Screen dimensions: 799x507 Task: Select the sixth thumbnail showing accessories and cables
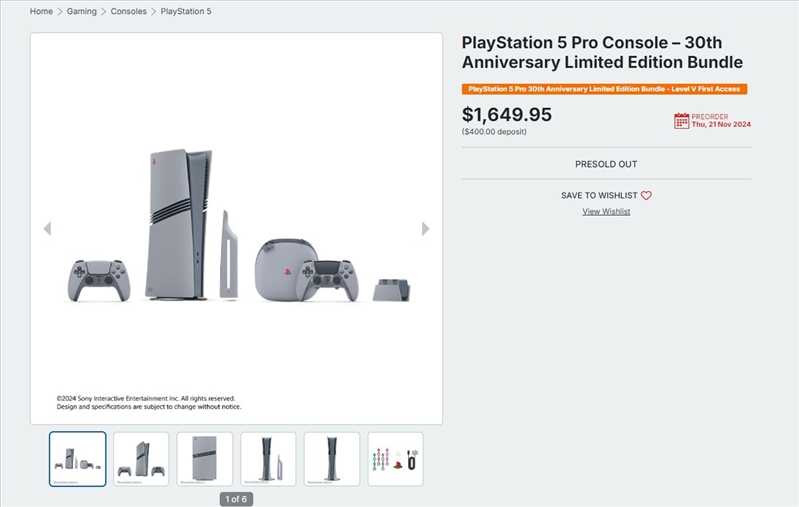click(x=395, y=459)
